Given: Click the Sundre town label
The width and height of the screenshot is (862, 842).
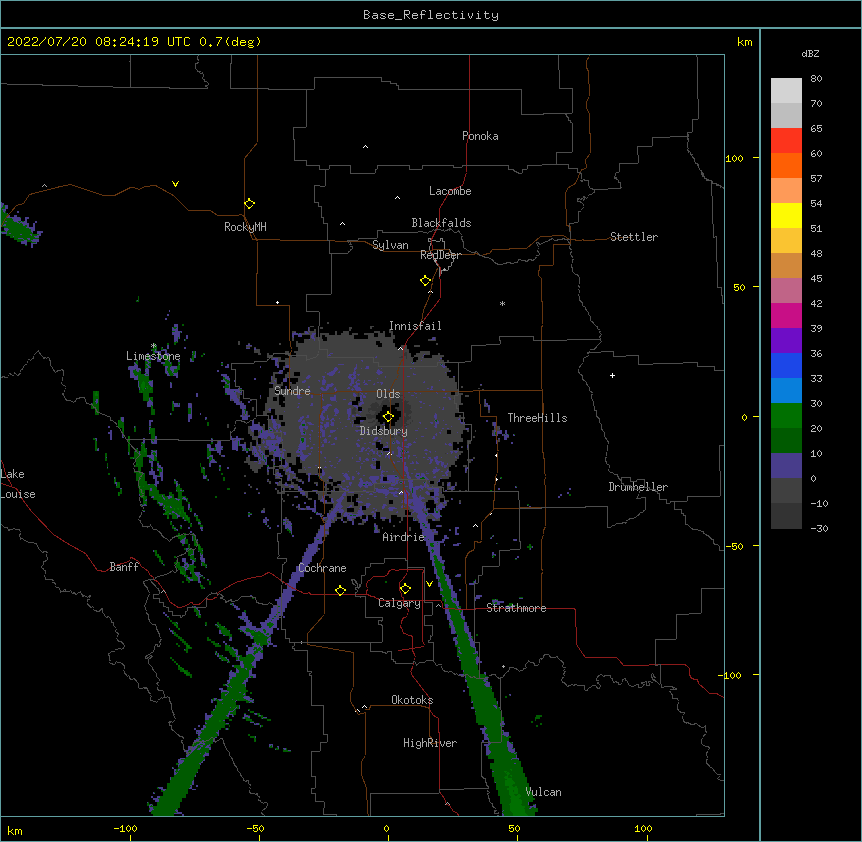Looking at the screenshot, I should point(292,391).
